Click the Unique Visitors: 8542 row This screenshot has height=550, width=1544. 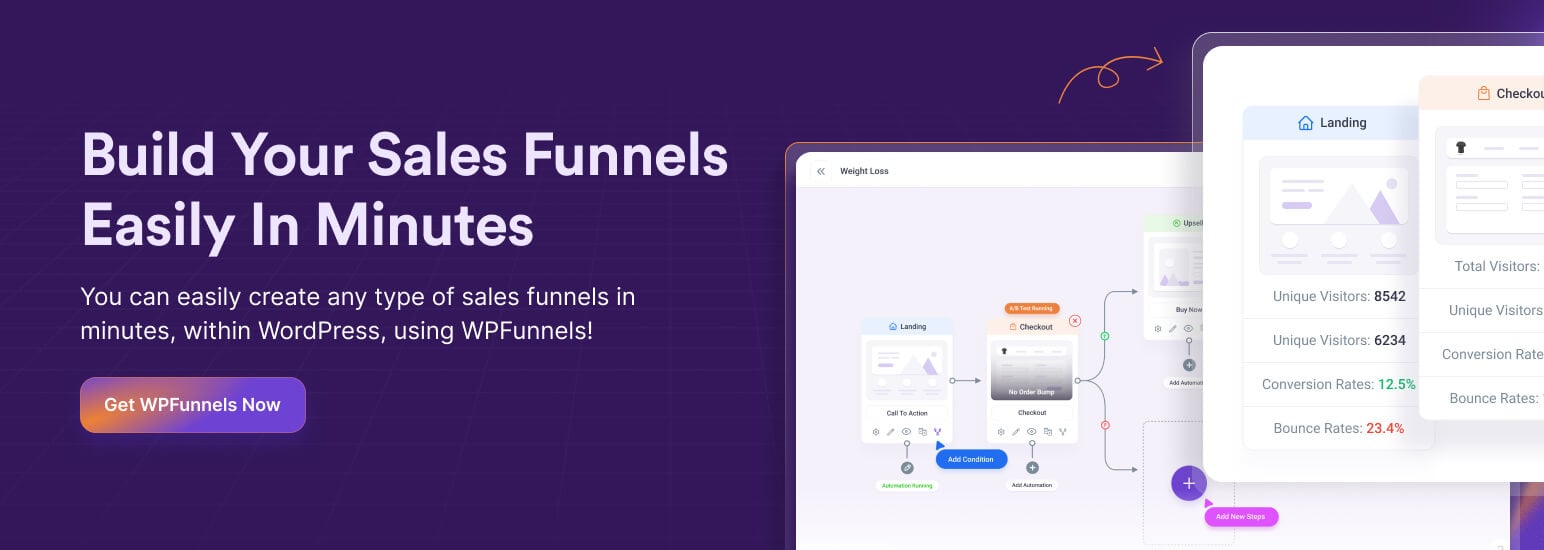1339,296
